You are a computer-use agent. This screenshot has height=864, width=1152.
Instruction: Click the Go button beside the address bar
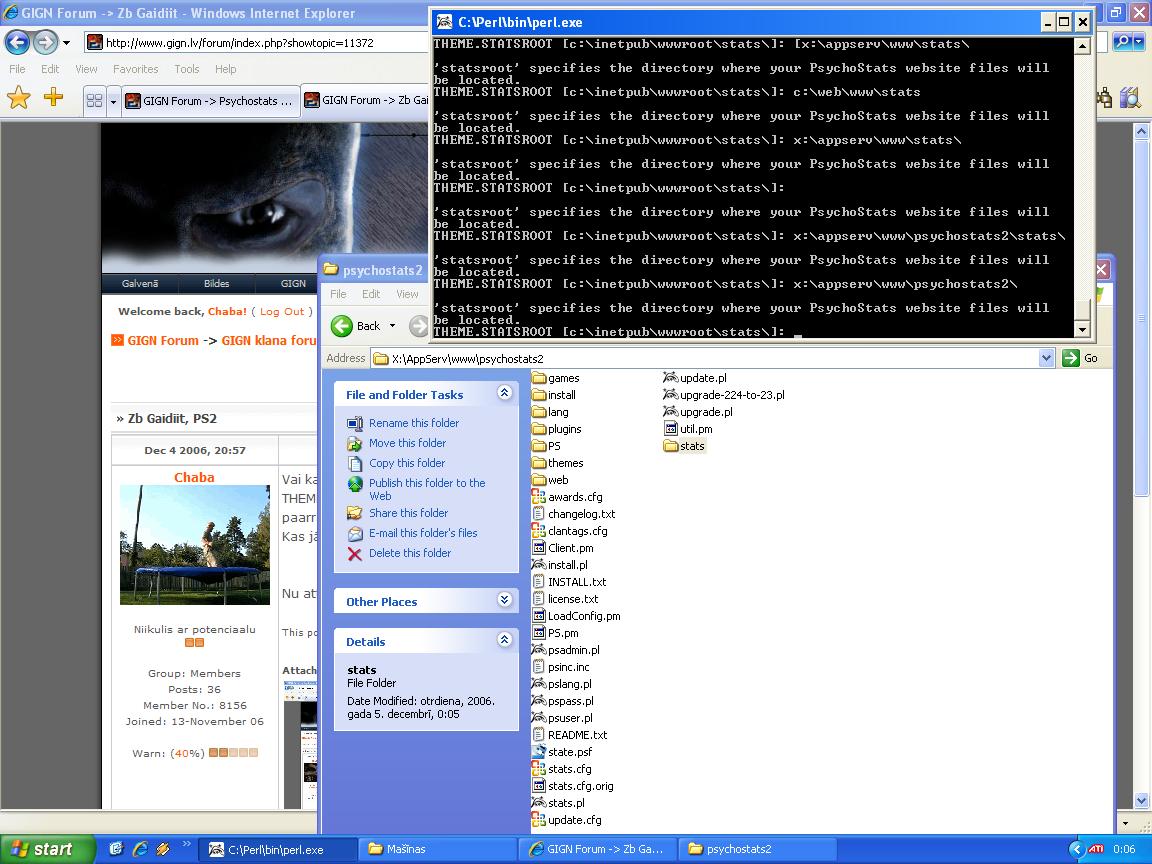pyautogui.click(x=1081, y=358)
